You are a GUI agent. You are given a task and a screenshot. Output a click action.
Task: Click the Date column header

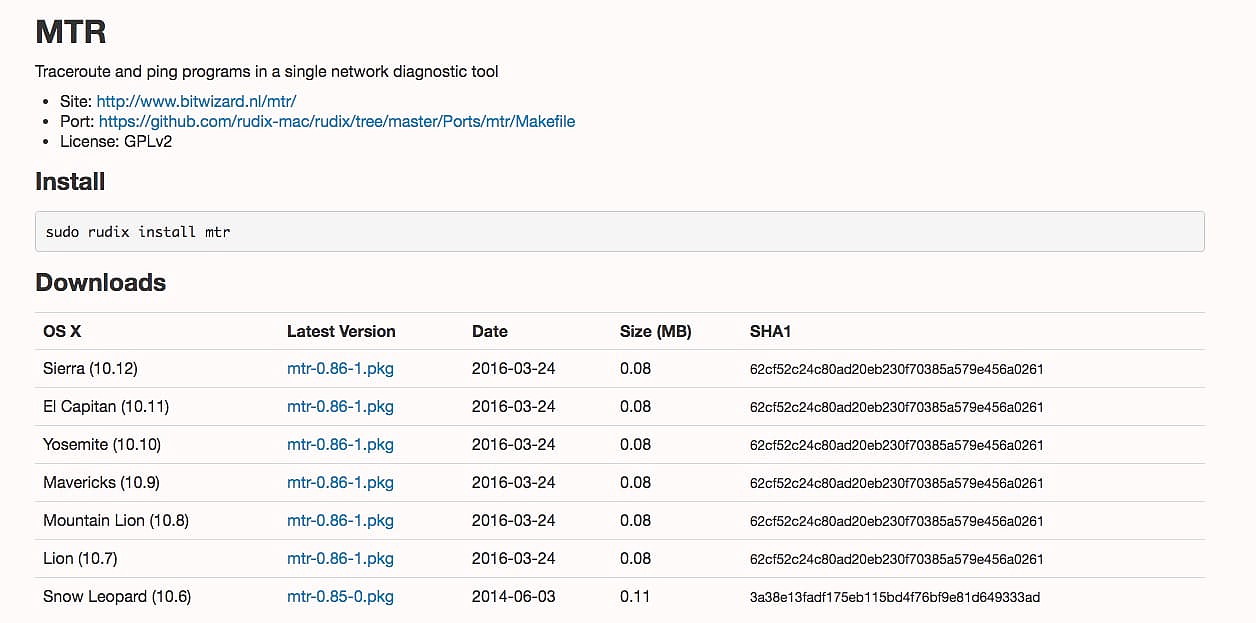pos(489,331)
